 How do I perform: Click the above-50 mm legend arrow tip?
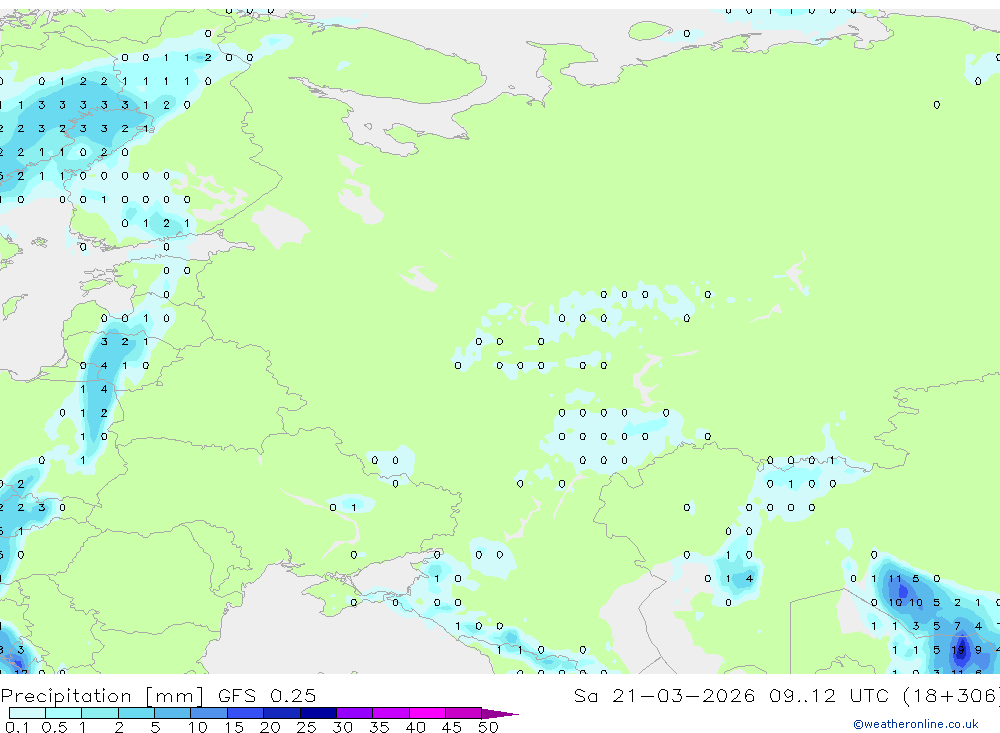(x=500, y=713)
